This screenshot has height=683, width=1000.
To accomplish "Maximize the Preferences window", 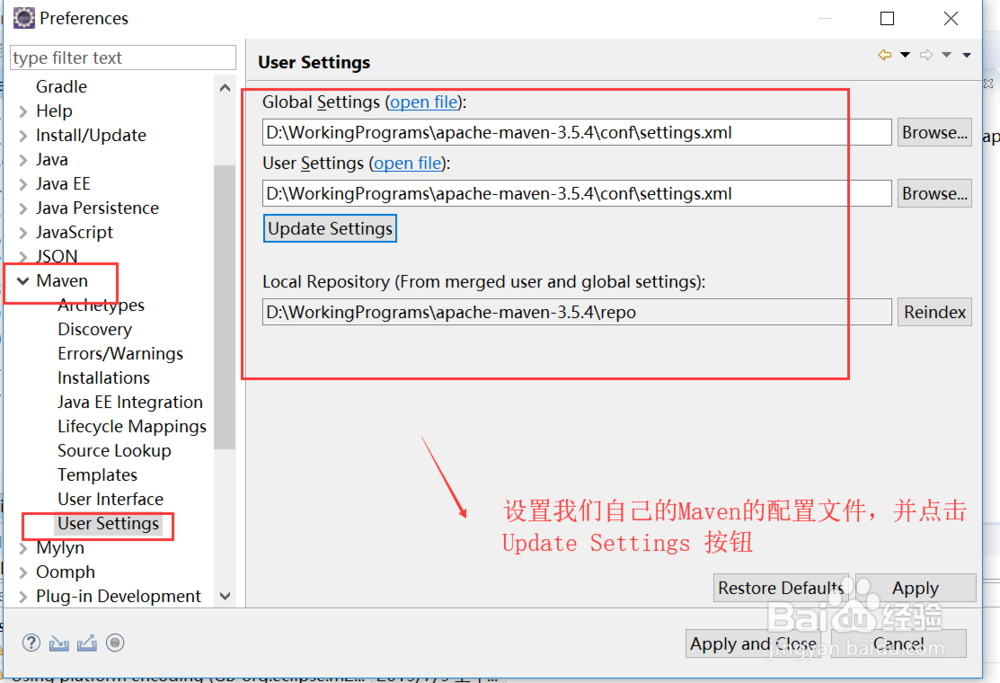I will click(887, 18).
